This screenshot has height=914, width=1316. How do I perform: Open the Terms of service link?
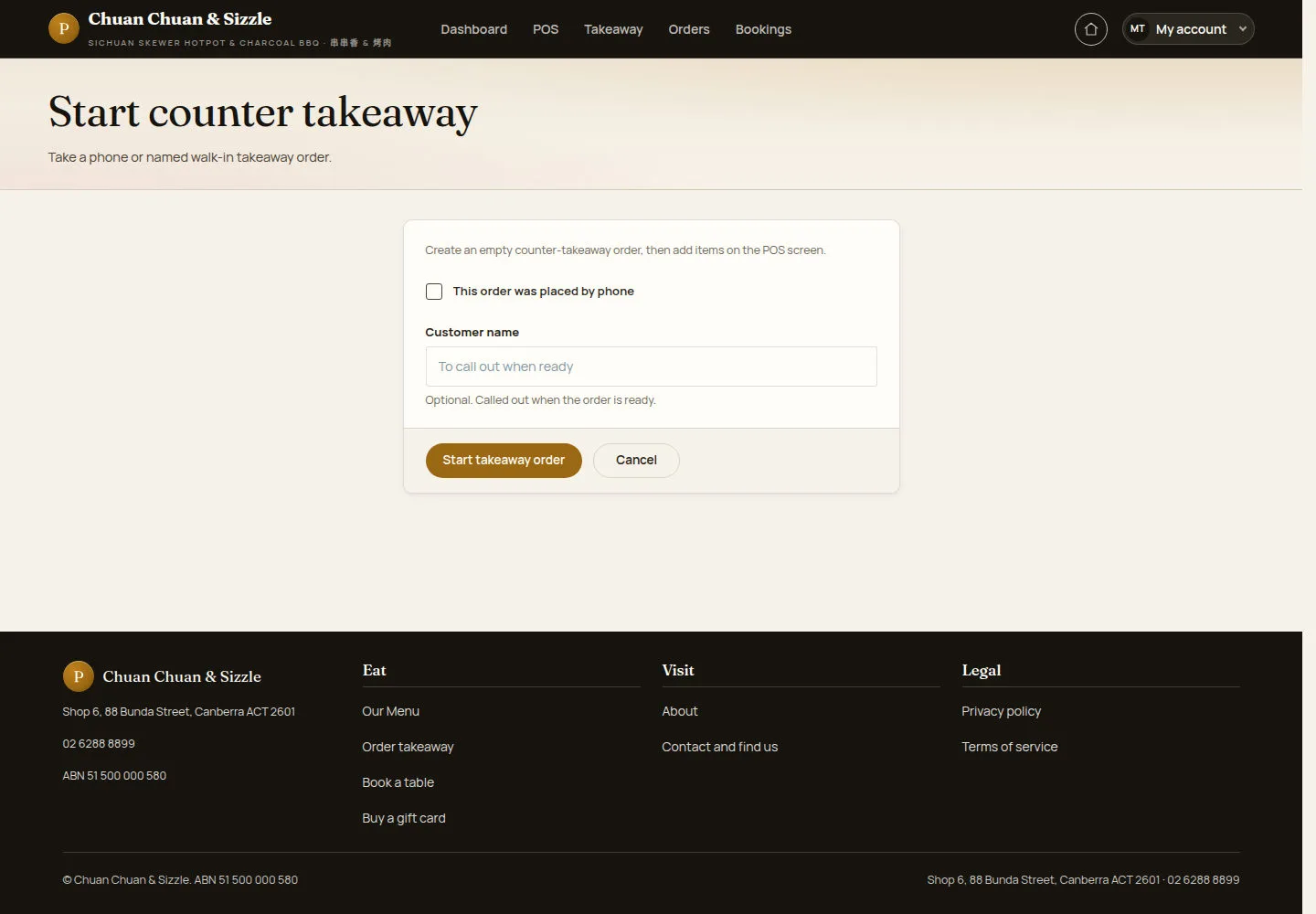click(1009, 747)
